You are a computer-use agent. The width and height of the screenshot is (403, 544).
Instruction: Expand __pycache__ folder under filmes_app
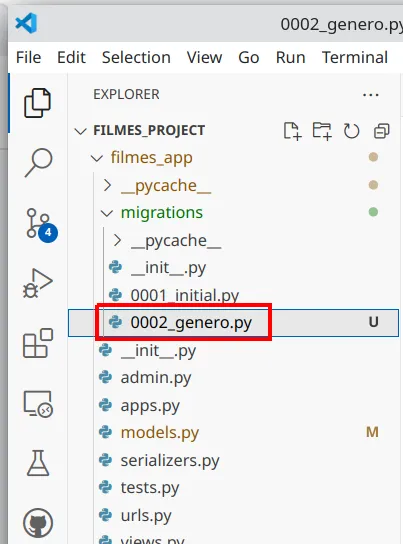[x=108, y=186]
